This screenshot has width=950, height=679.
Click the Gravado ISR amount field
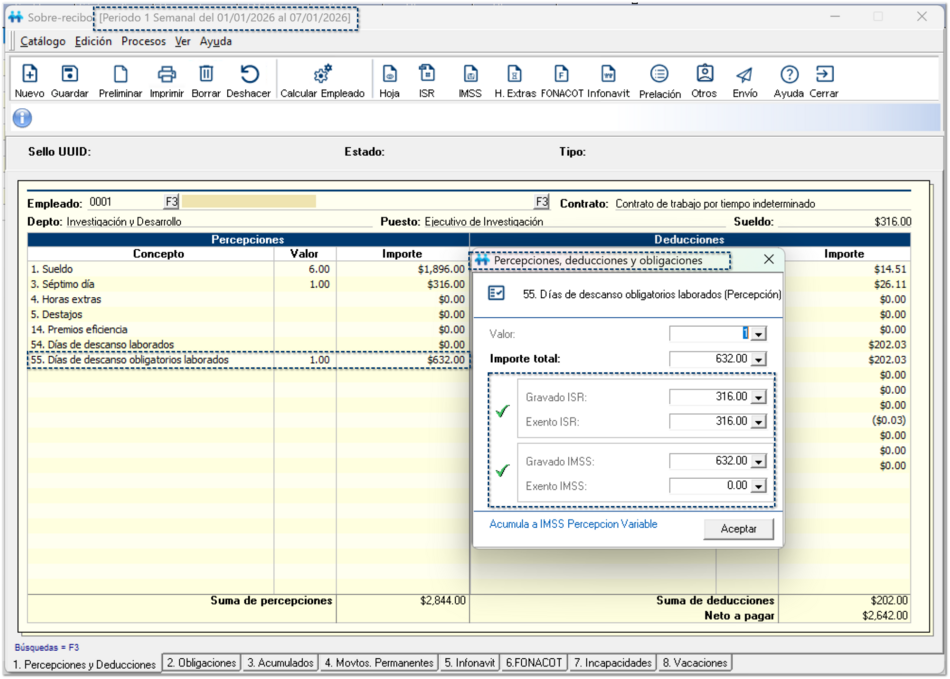709,397
